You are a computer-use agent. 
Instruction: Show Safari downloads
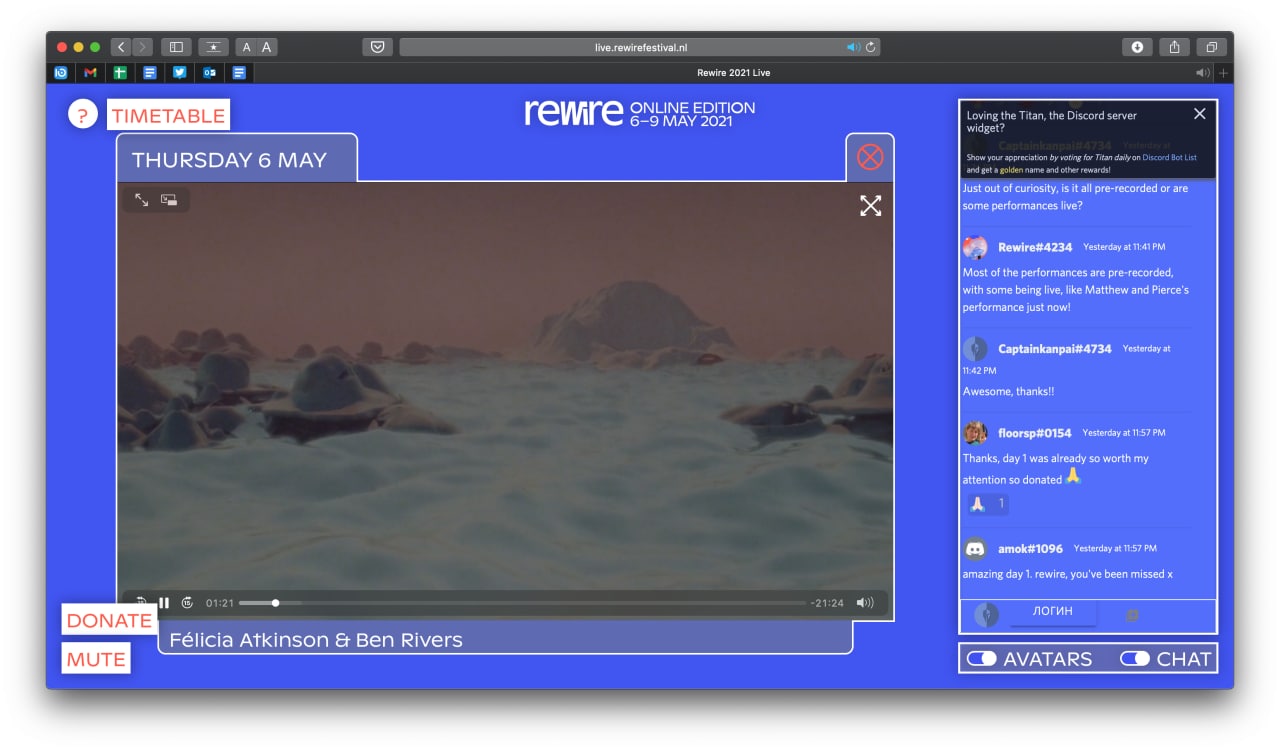coord(1137,47)
